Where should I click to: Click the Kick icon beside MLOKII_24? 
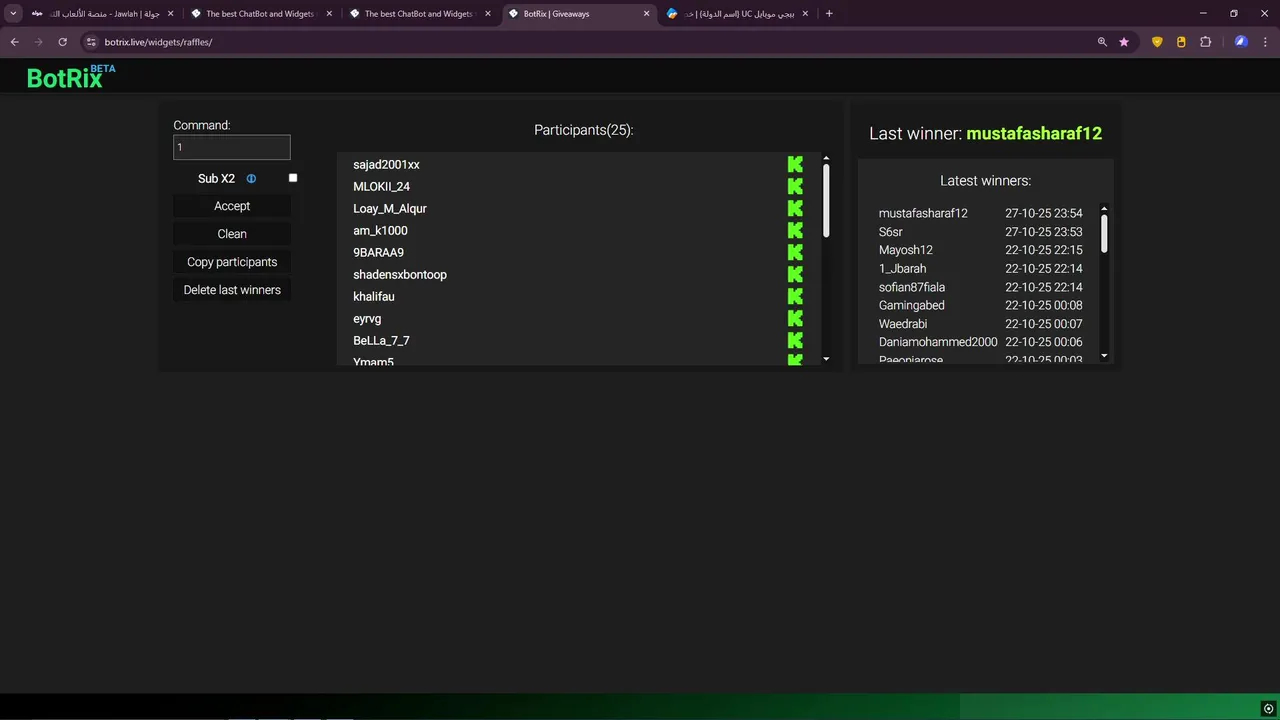pos(795,186)
